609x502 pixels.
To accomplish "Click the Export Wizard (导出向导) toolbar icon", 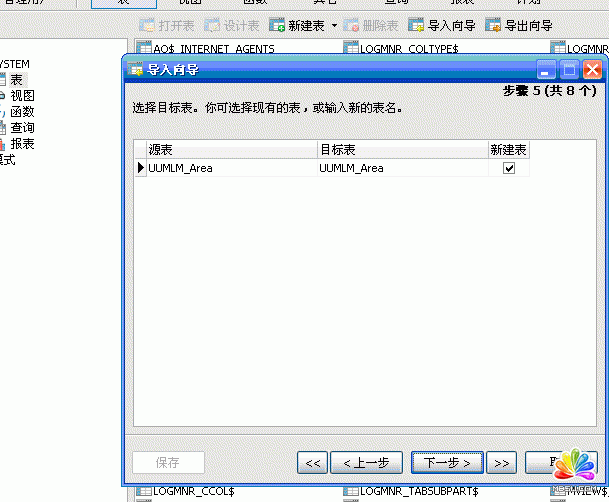I will pos(492,25).
